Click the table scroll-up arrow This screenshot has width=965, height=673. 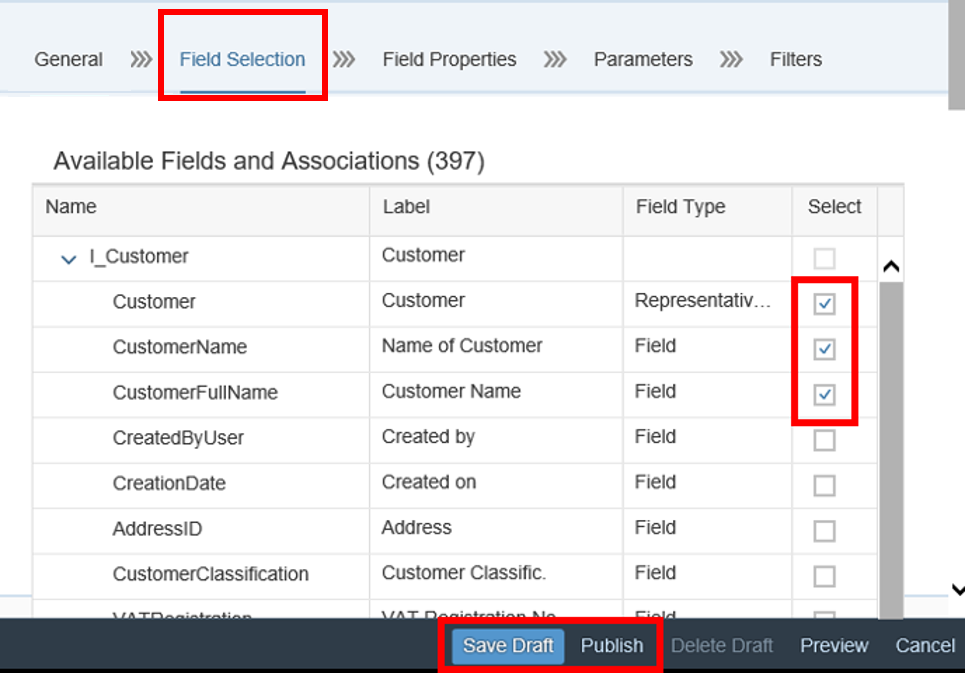(x=891, y=266)
